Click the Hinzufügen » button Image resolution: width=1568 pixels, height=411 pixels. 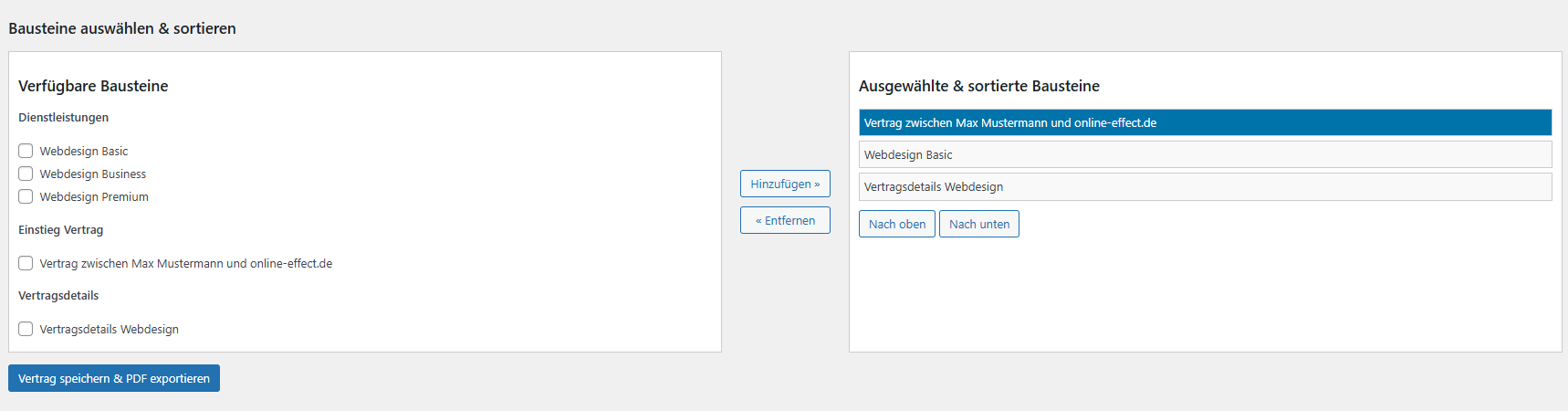(x=785, y=184)
